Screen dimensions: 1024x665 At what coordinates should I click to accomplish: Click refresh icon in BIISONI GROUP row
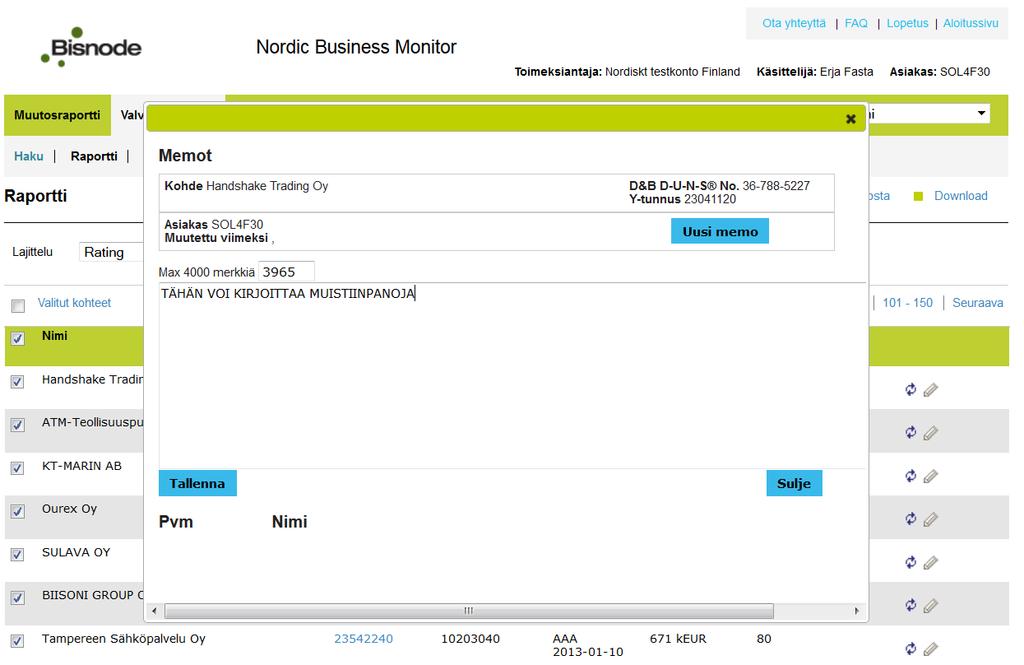click(x=910, y=605)
